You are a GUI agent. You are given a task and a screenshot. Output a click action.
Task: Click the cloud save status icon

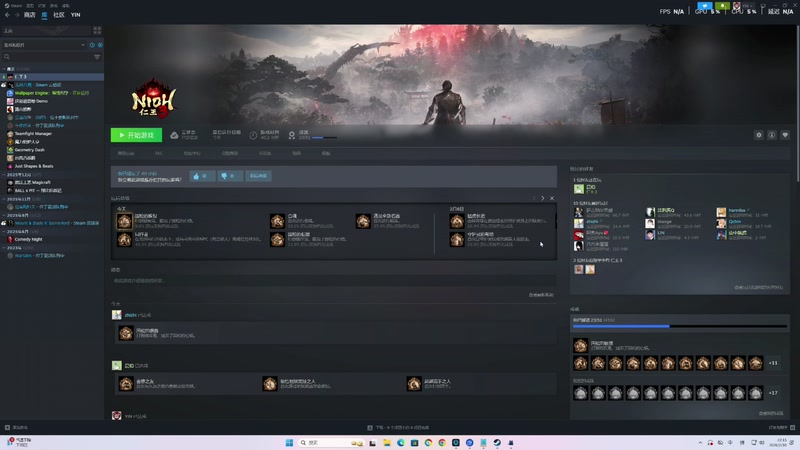(174, 135)
